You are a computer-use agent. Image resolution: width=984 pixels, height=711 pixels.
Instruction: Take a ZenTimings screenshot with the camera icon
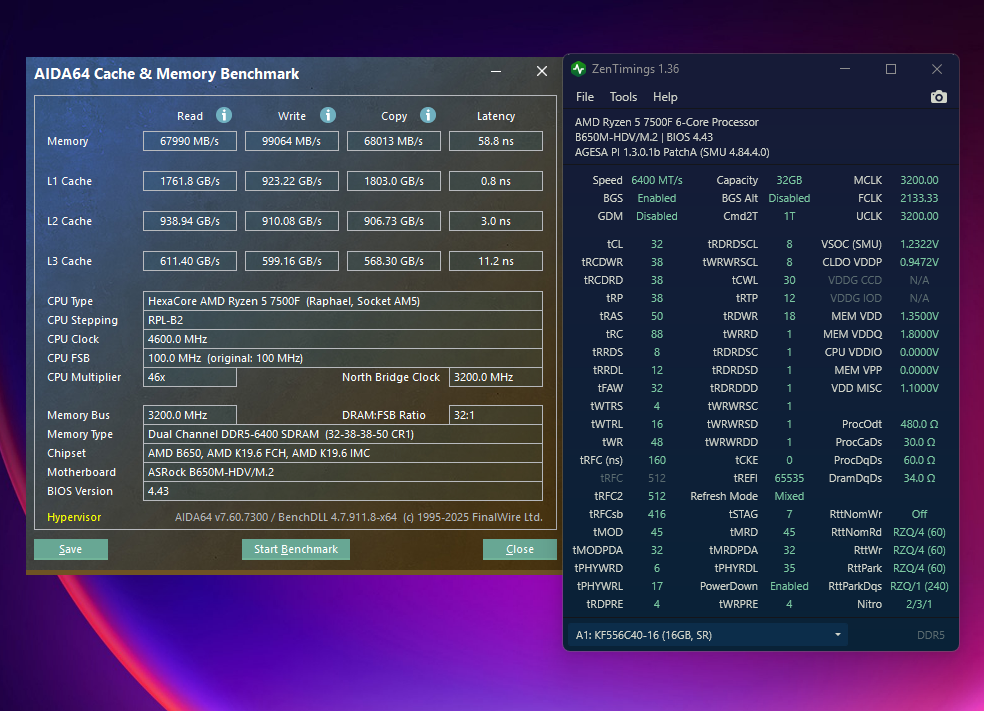tap(938, 97)
